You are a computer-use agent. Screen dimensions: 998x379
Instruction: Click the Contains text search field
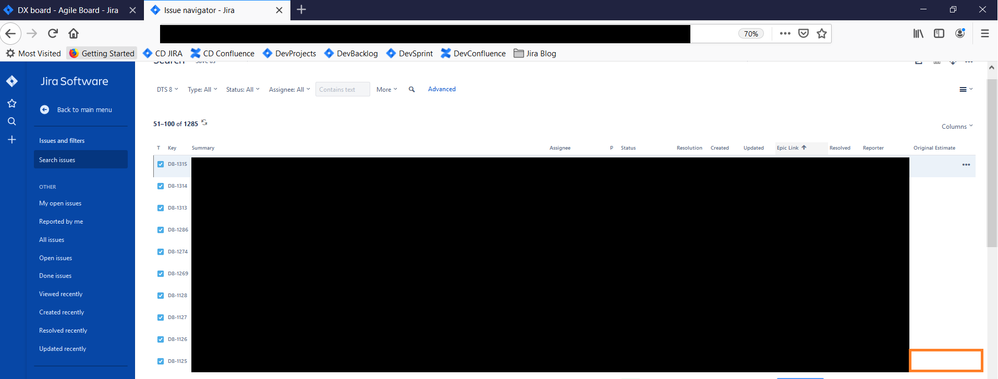[342, 89]
